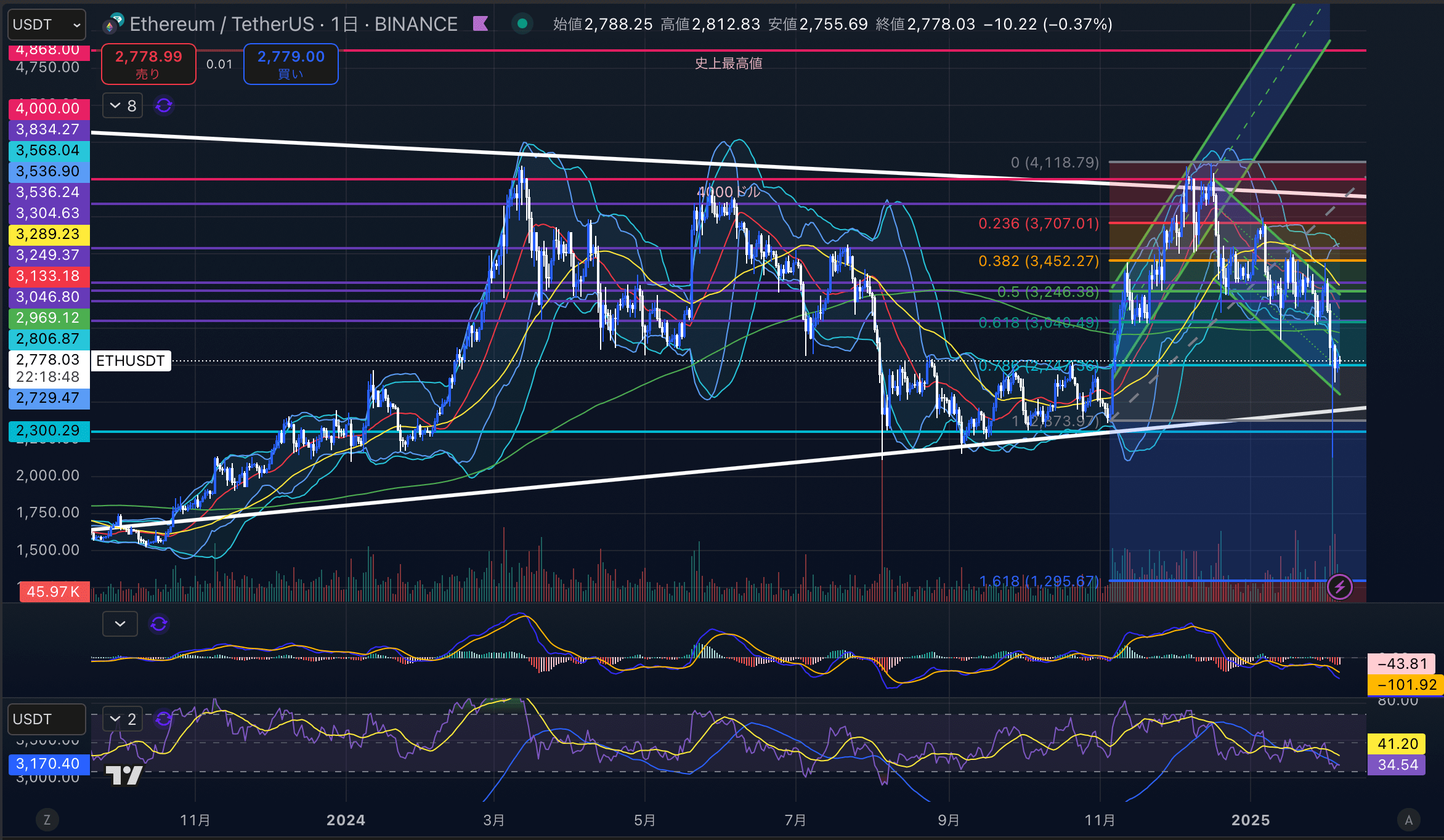The width and height of the screenshot is (1444, 840).
Task: Click the Z timezone button at bottom left
Action: click(47, 820)
